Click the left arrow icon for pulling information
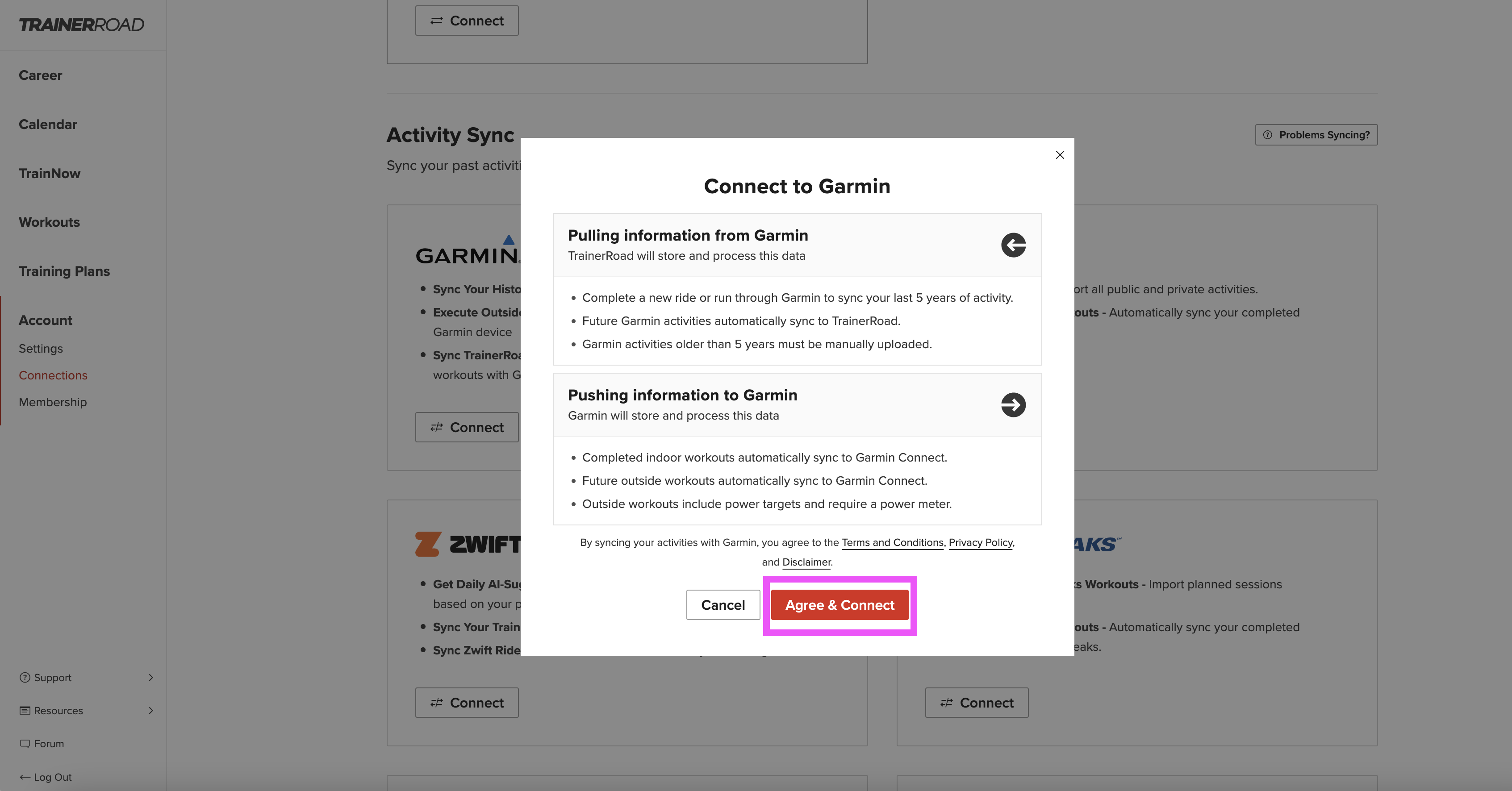 tap(1013, 245)
